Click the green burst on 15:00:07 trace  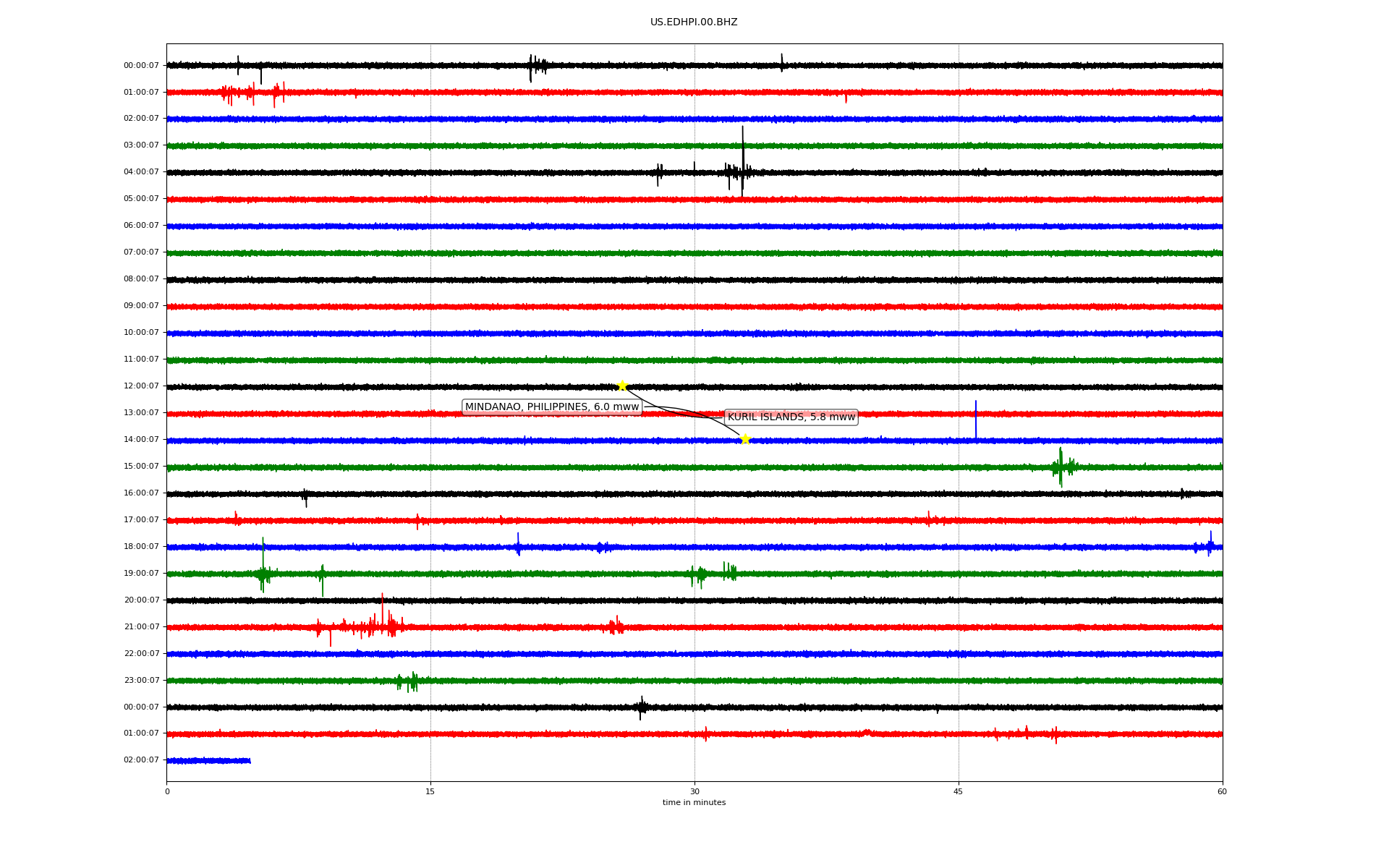point(1061,467)
